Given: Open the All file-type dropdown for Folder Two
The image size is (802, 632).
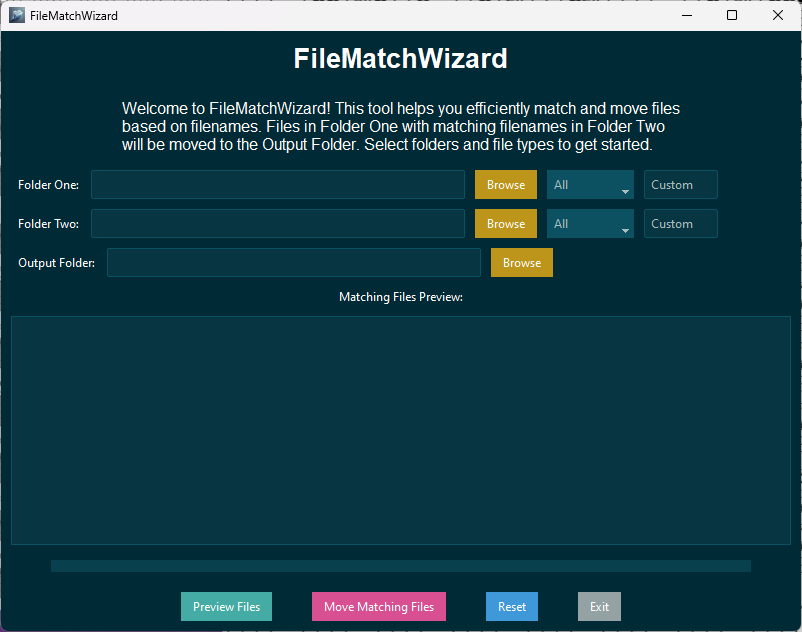Looking at the screenshot, I should coord(590,223).
